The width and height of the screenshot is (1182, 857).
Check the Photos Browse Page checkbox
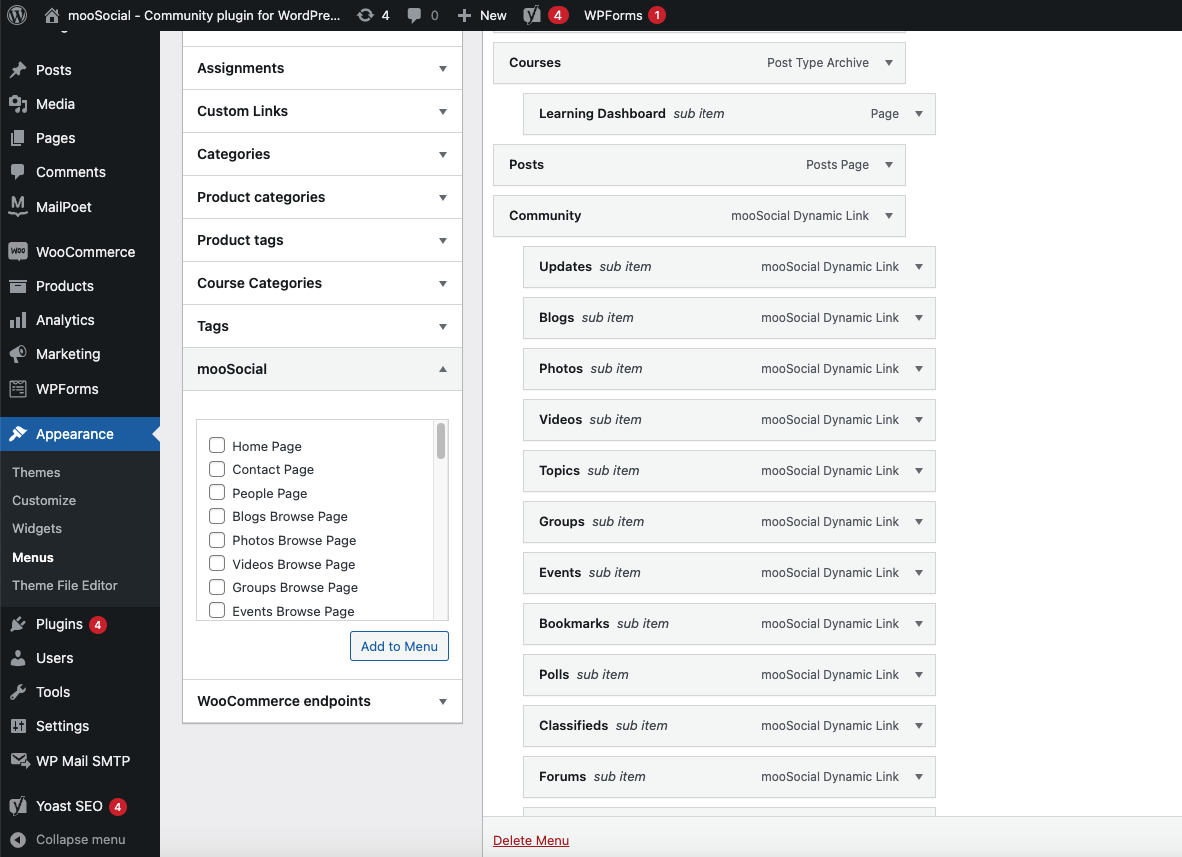click(217, 540)
